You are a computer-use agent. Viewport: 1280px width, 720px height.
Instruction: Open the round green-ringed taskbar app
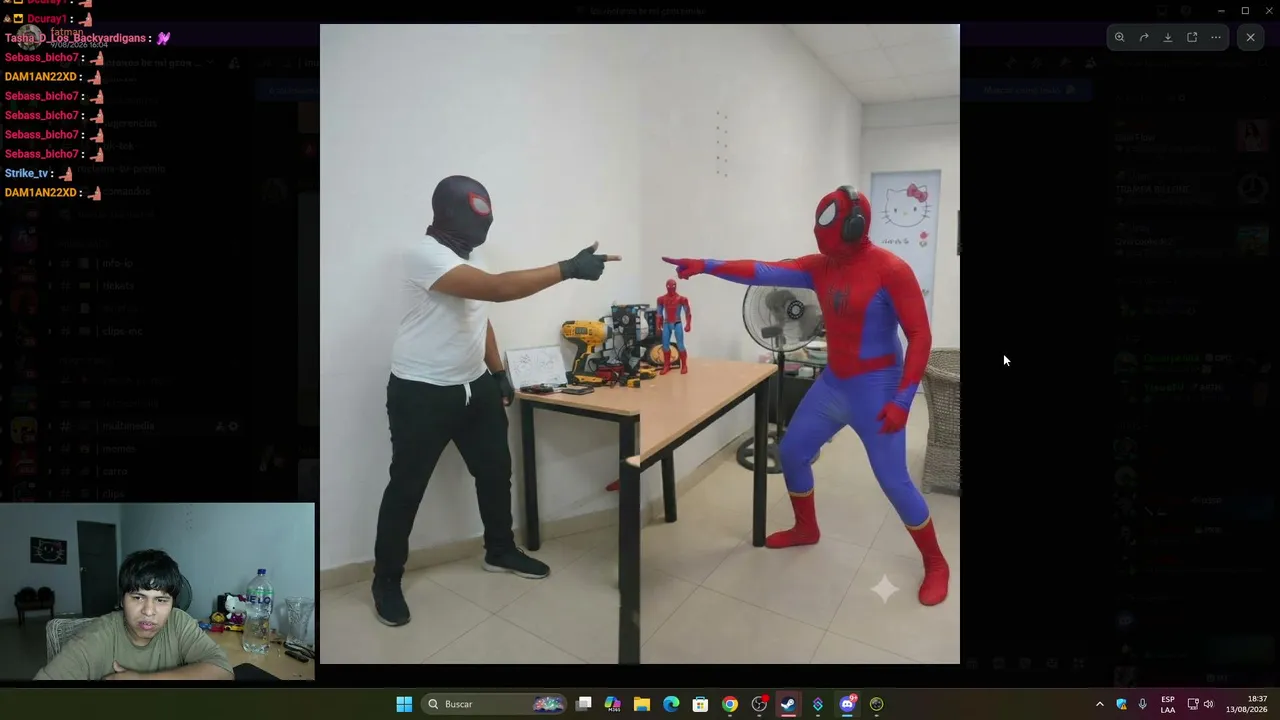click(876, 704)
